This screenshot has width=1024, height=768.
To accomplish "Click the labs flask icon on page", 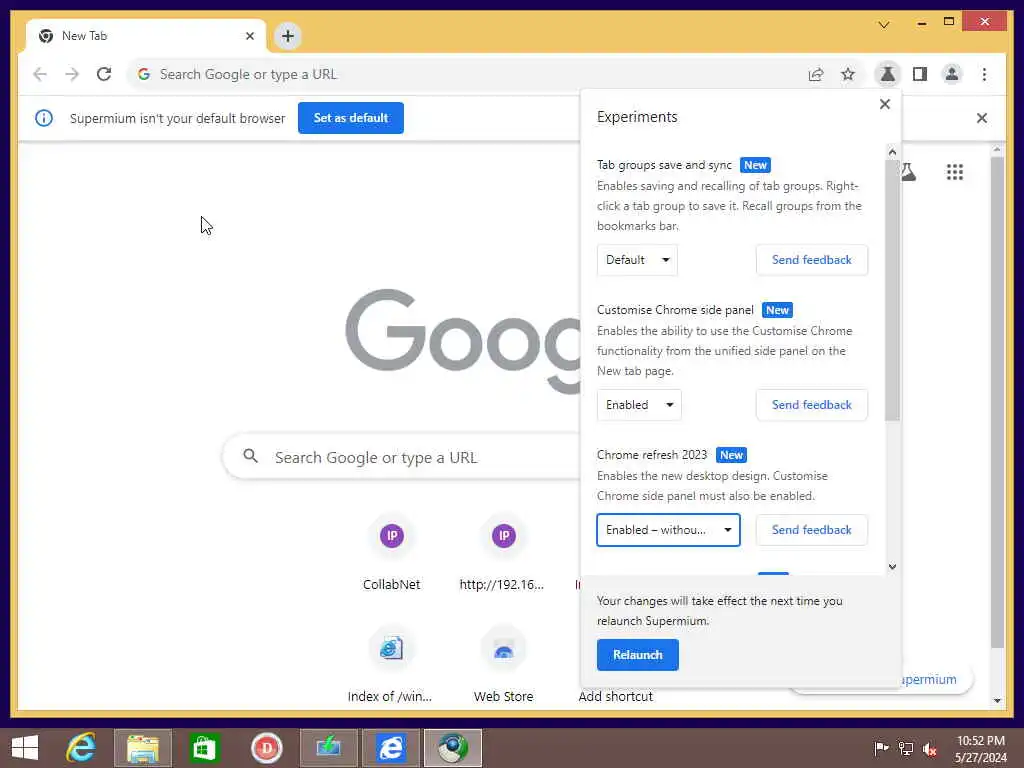I will [x=908, y=172].
